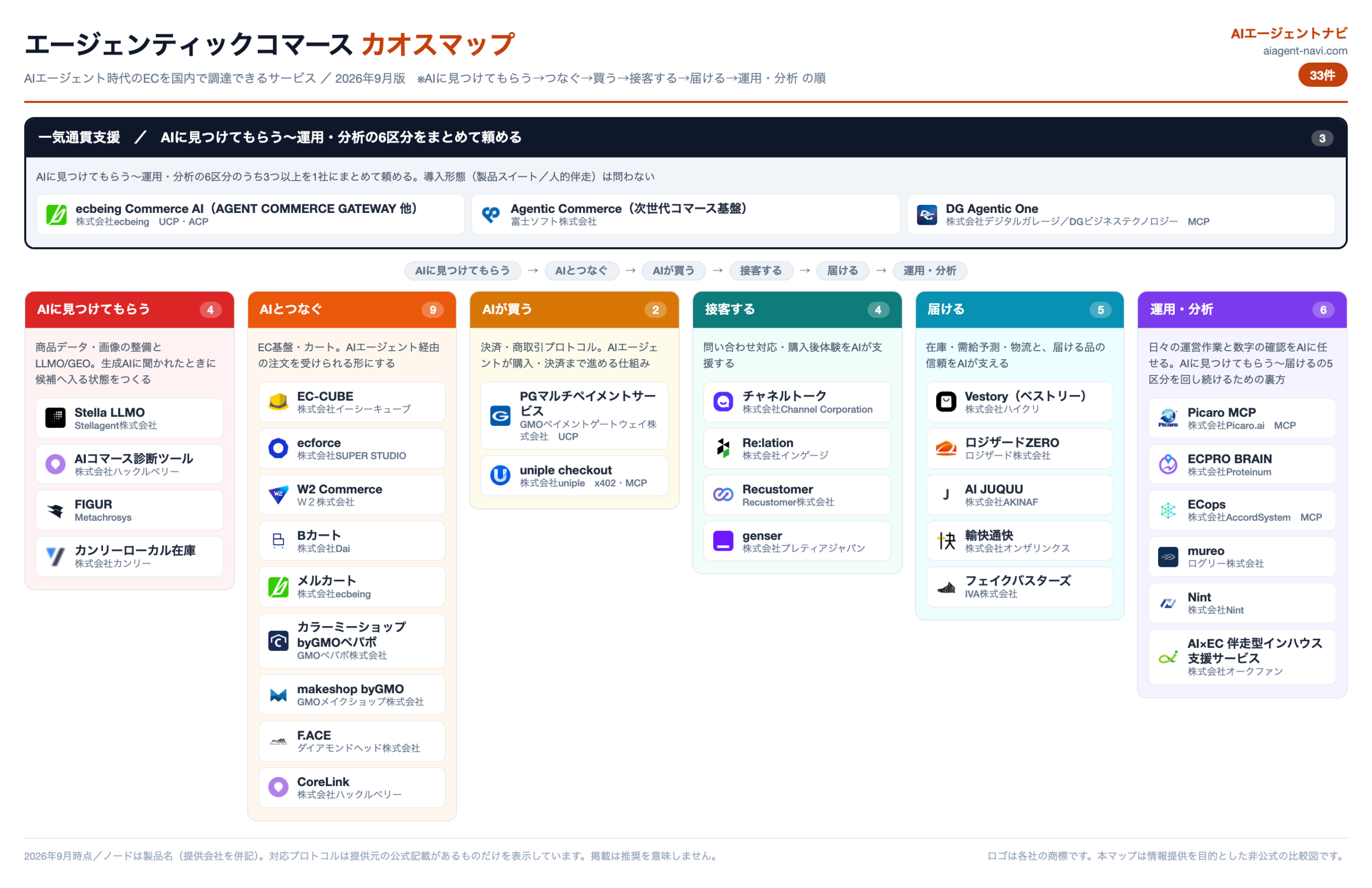Click the text ダイアモンドヘッド株式会社
The image size is (1372, 888).
[x=359, y=748]
